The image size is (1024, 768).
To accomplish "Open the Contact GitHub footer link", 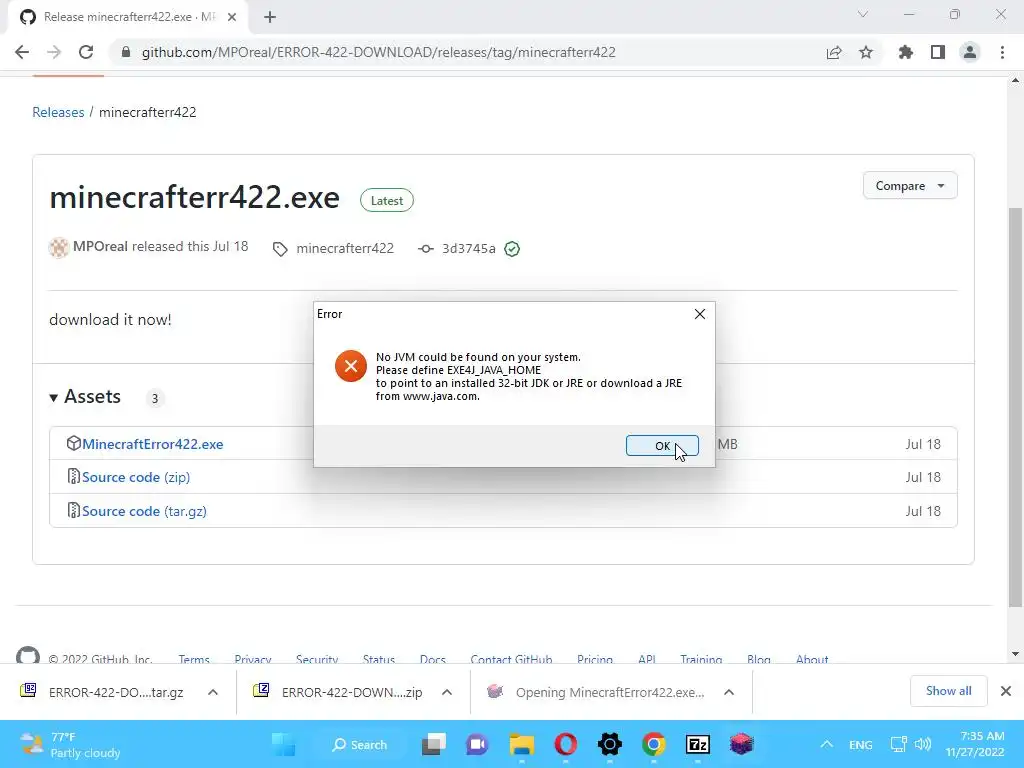I will [x=511, y=659].
